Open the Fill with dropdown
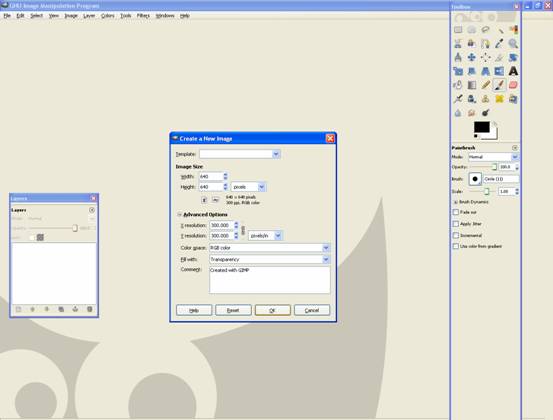Screen dimensions: 553x420 coord(269,260)
